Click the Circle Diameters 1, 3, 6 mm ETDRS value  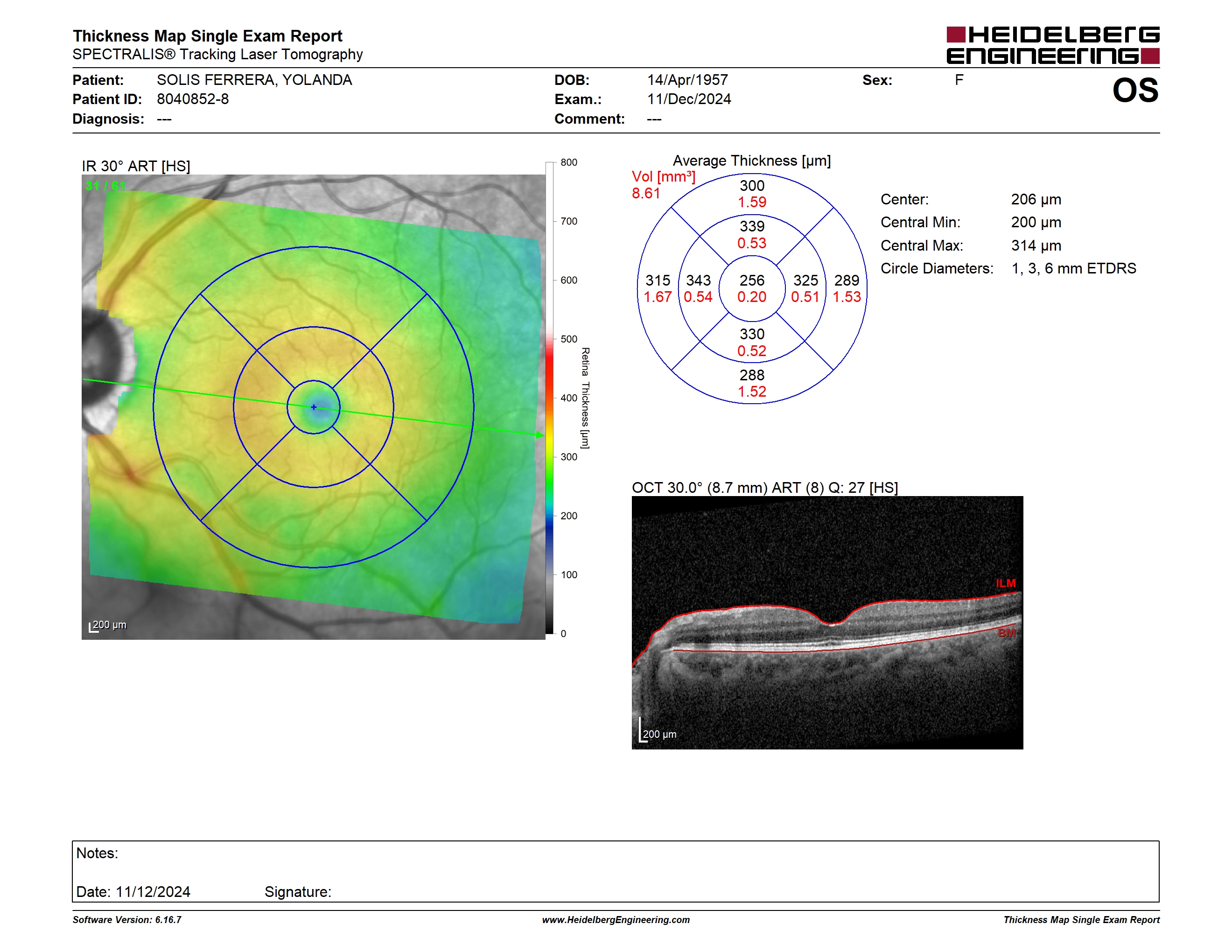(1073, 268)
